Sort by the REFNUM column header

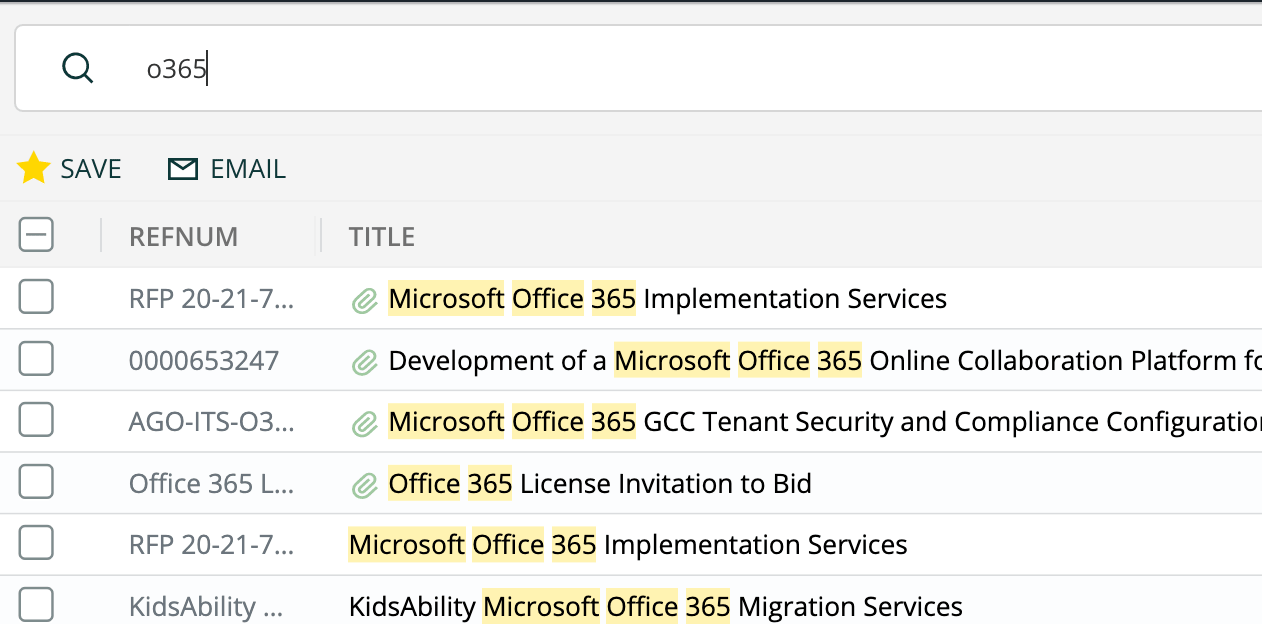[183, 236]
